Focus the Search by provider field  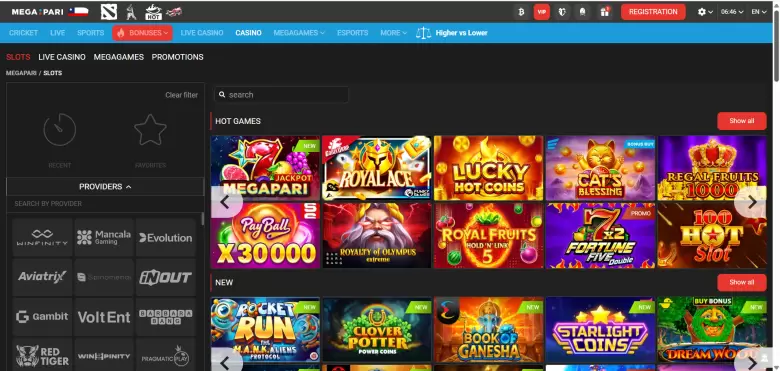click(x=105, y=204)
